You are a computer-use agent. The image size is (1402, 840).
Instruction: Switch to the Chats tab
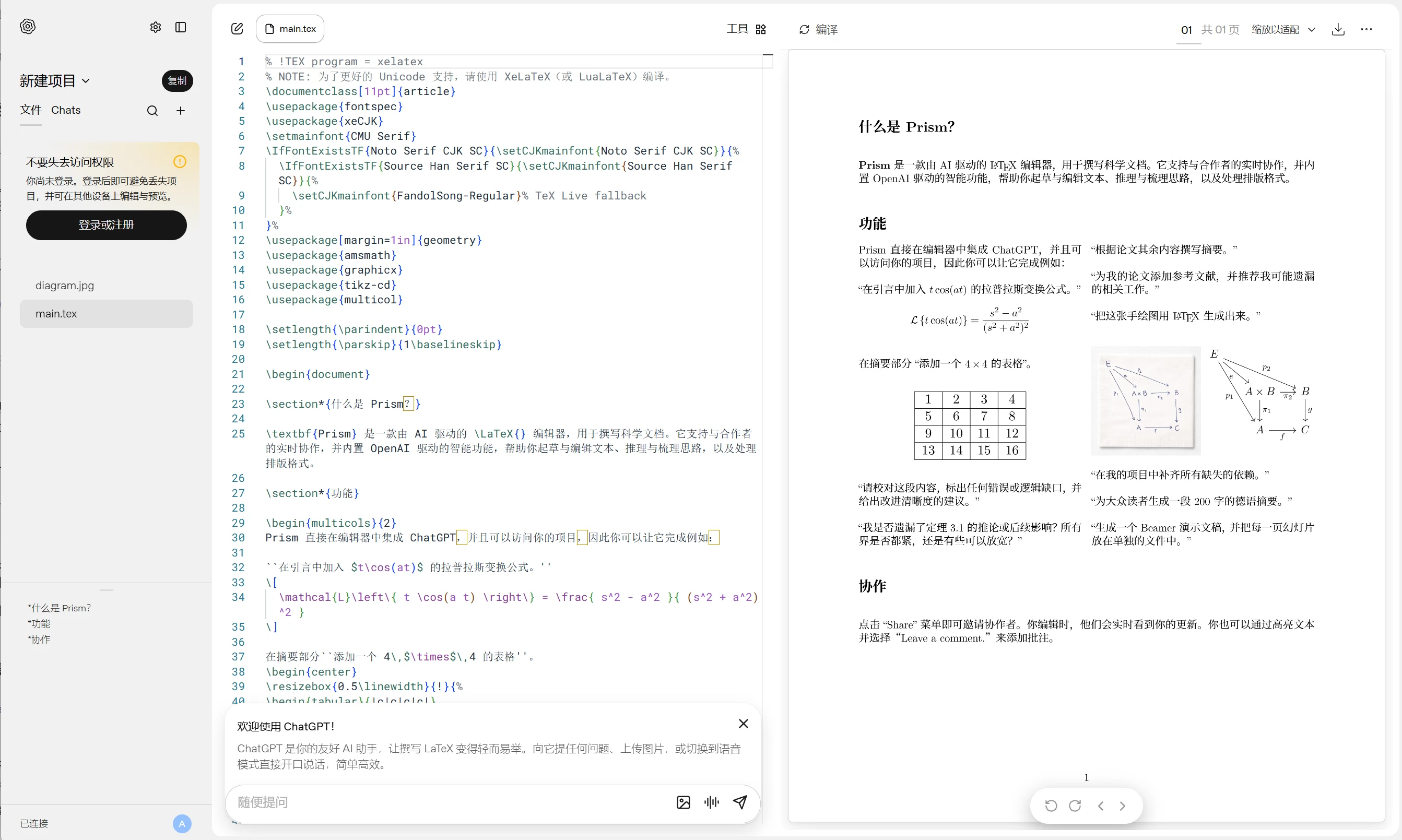(x=66, y=110)
